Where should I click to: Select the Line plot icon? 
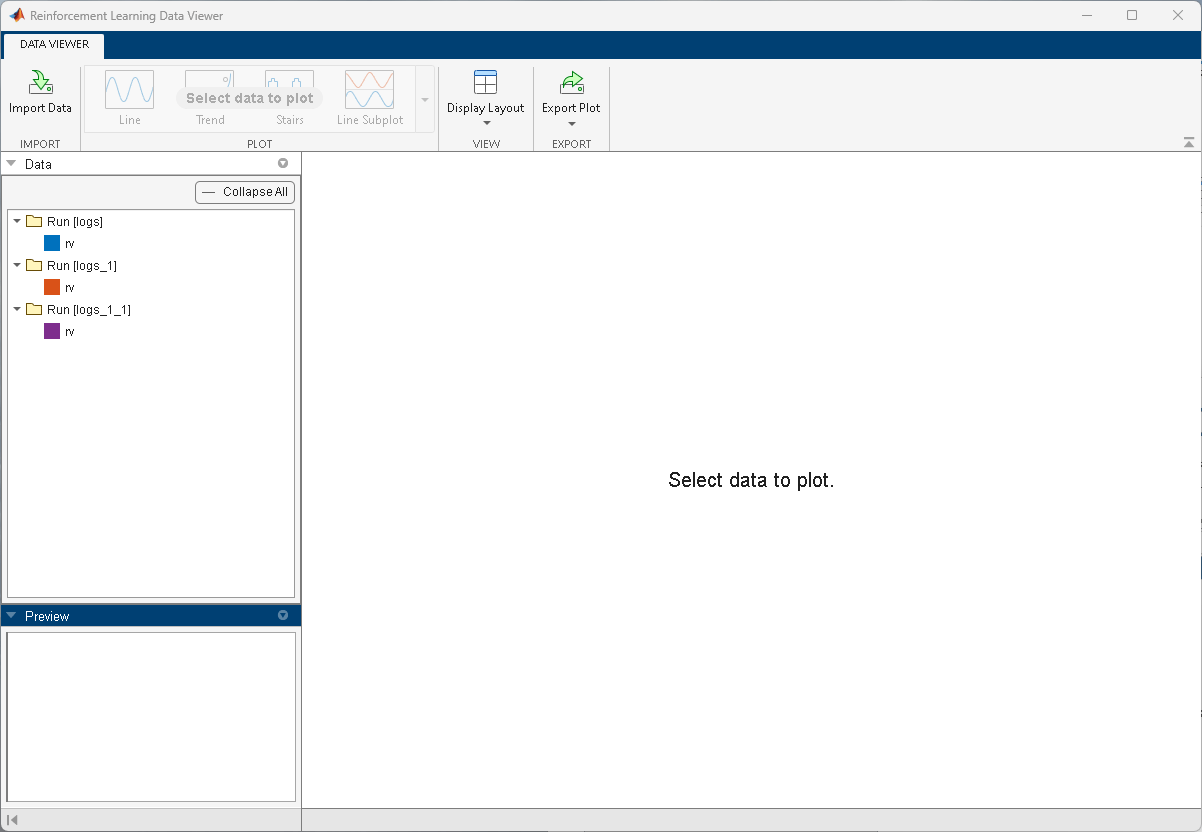pyautogui.click(x=130, y=90)
